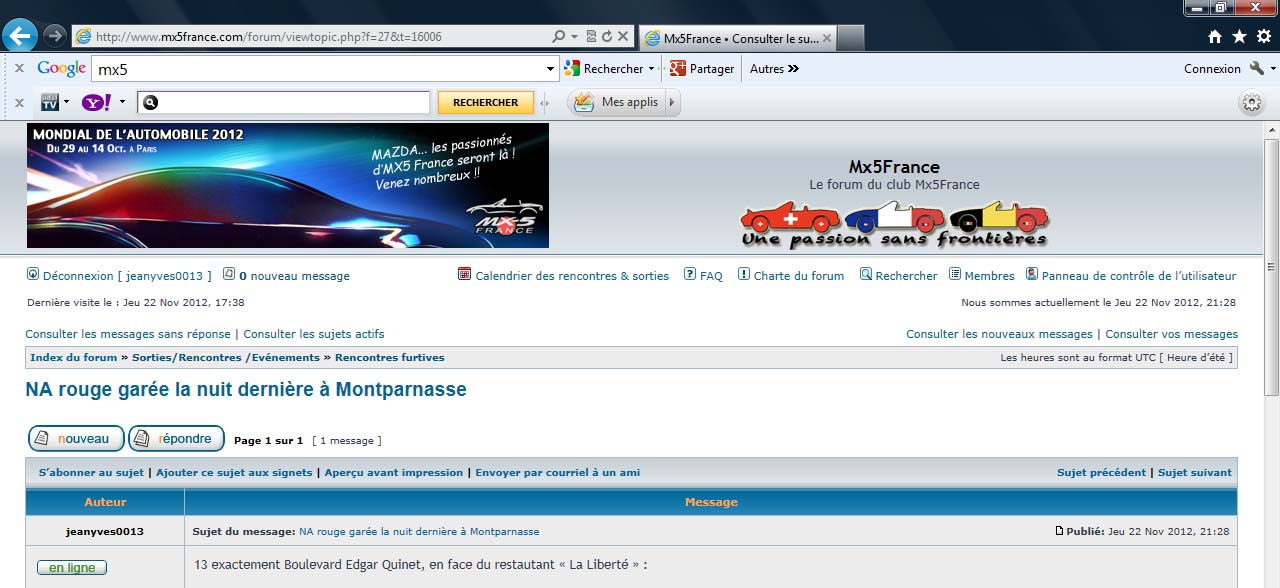
Task: Click the FAQ question-mark icon
Action: pyautogui.click(x=690, y=274)
